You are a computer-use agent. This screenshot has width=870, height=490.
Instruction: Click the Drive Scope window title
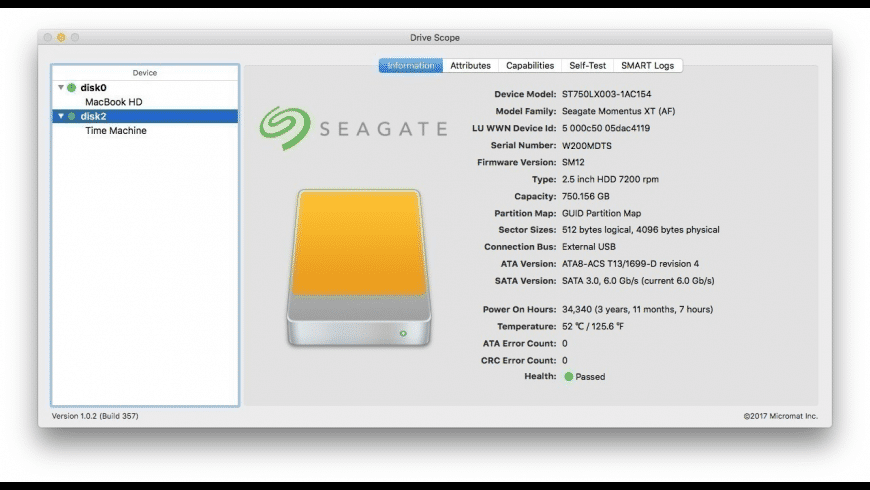coord(435,38)
